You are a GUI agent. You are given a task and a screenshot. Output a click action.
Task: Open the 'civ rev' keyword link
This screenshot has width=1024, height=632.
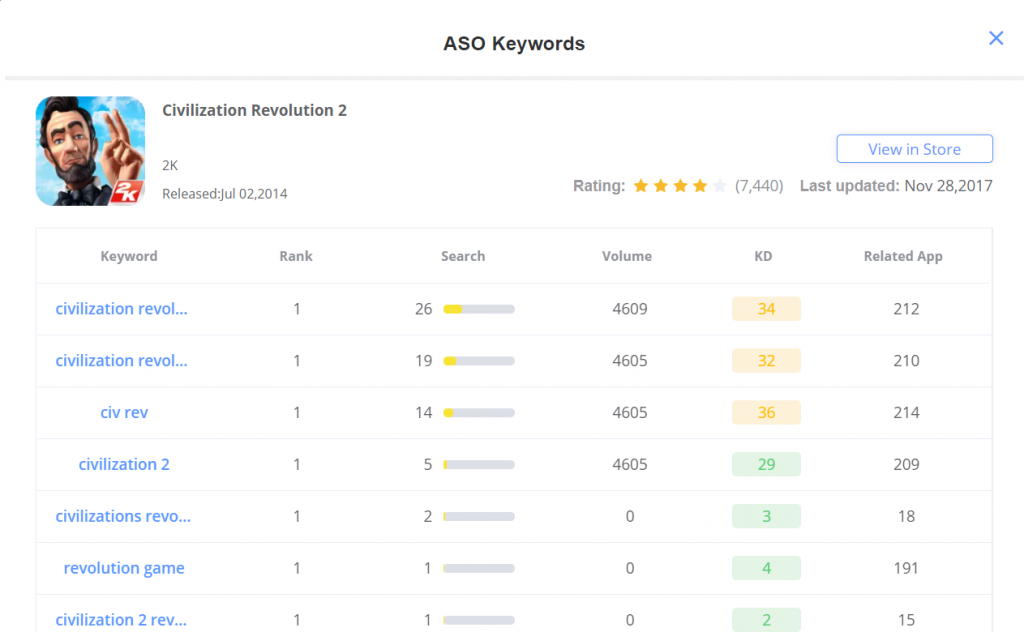[x=124, y=412]
